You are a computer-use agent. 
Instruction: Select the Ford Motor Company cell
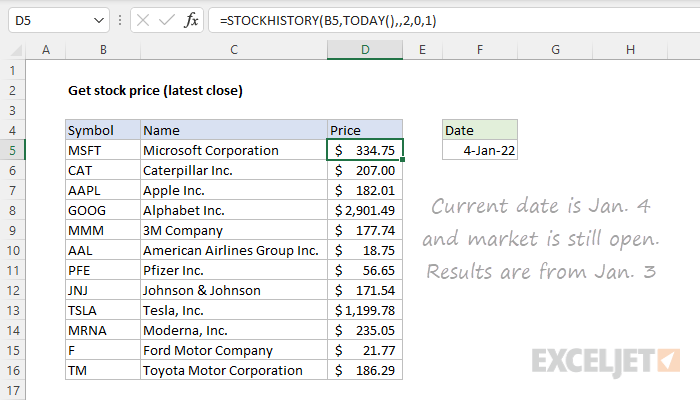tap(234, 350)
